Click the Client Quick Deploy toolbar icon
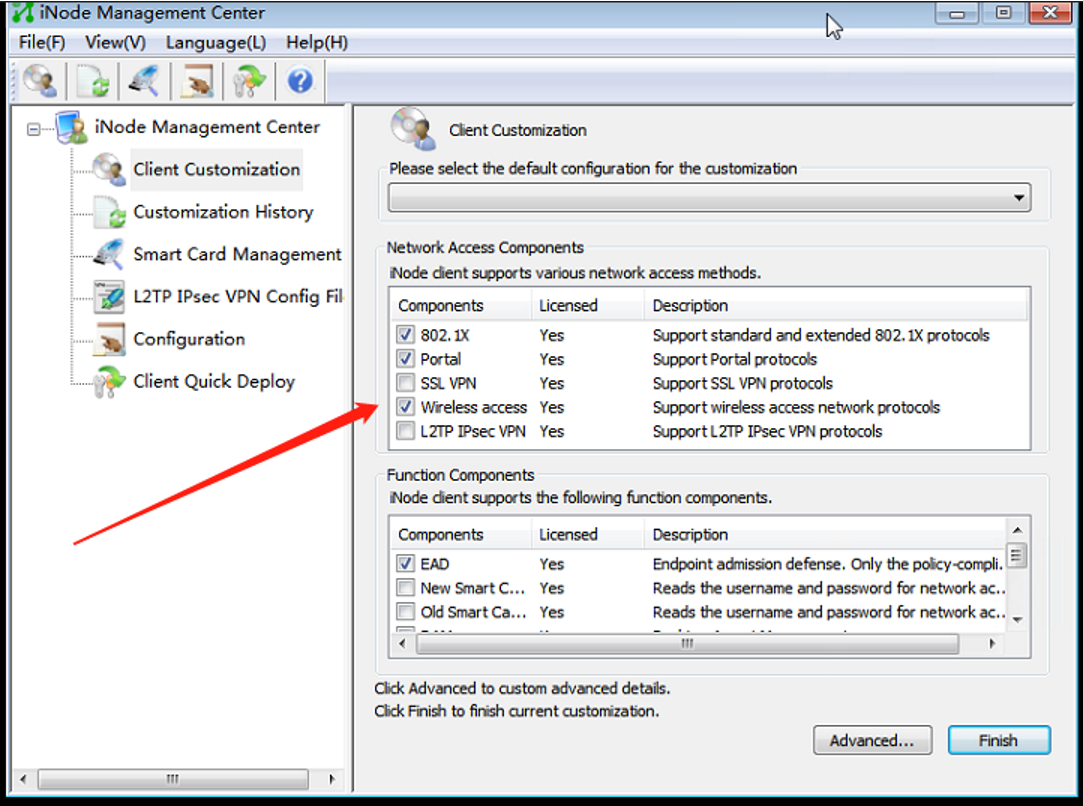The width and height of the screenshot is (1083, 806). click(x=249, y=81)
